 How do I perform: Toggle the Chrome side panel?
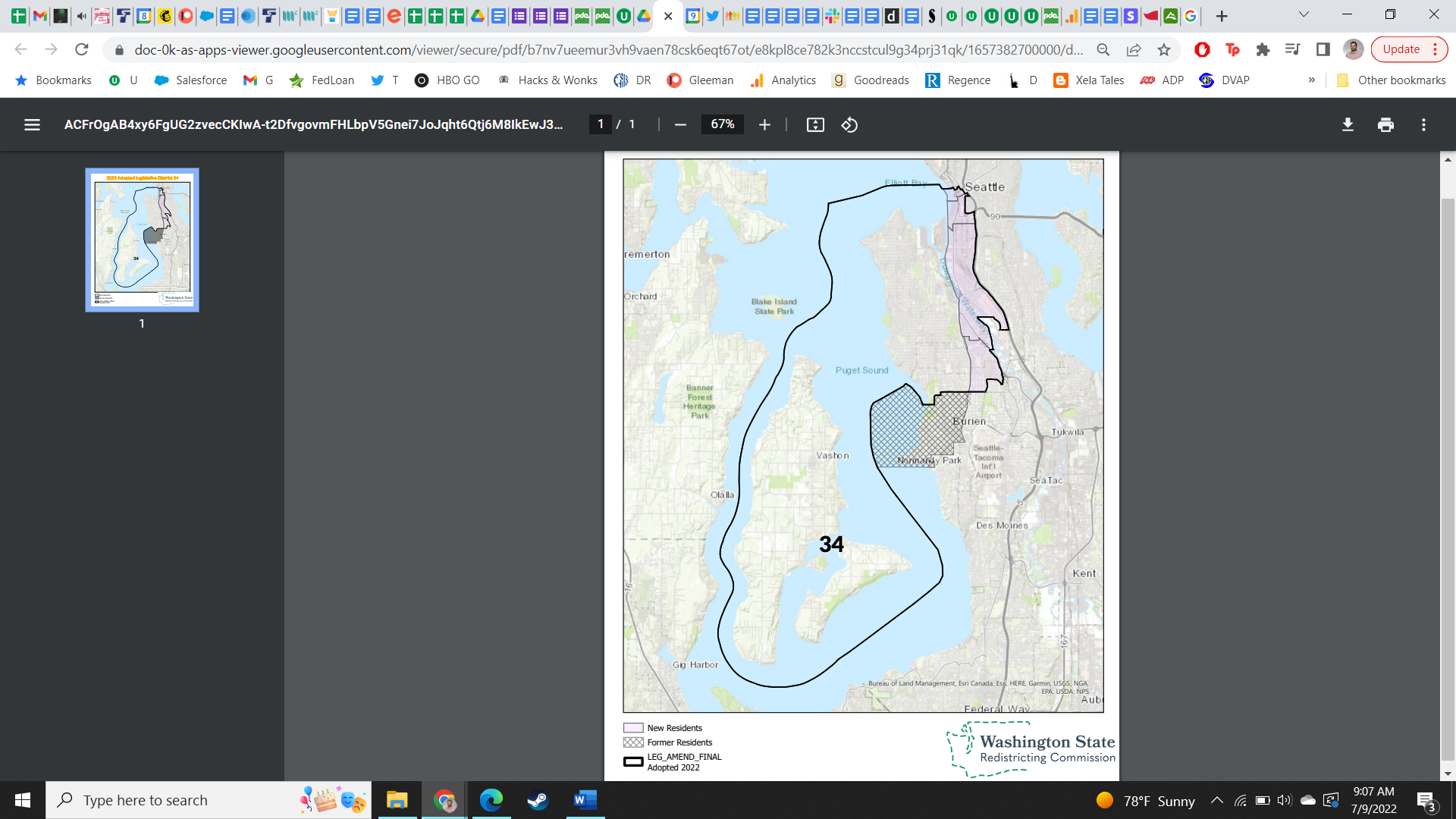click(x=1323, y=50)
